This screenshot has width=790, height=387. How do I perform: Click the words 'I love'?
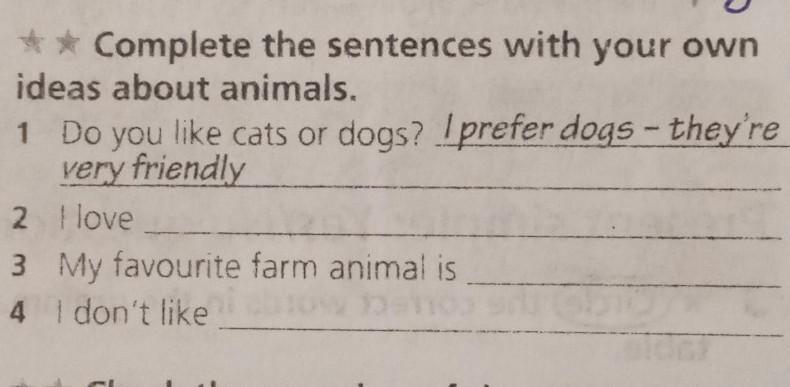(x=96, y=219)
